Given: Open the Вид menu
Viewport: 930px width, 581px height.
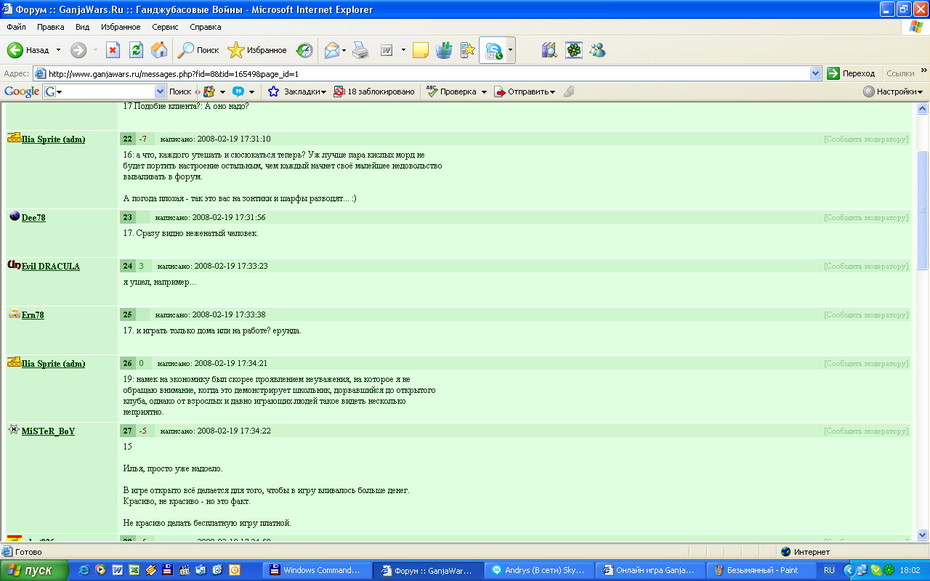Looking at the screenshot, I should click(82, 27).
